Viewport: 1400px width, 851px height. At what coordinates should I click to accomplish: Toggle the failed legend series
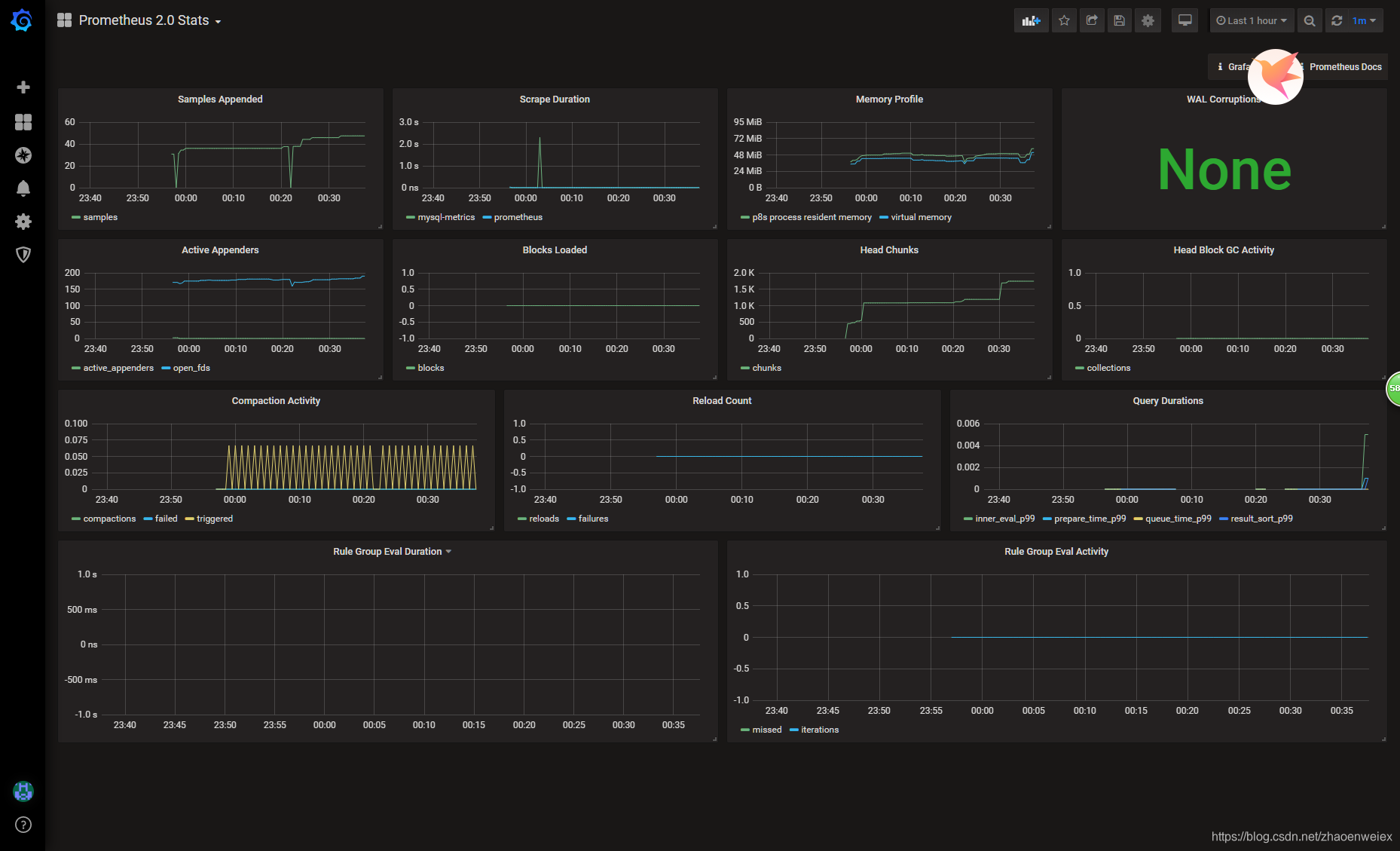166,519
